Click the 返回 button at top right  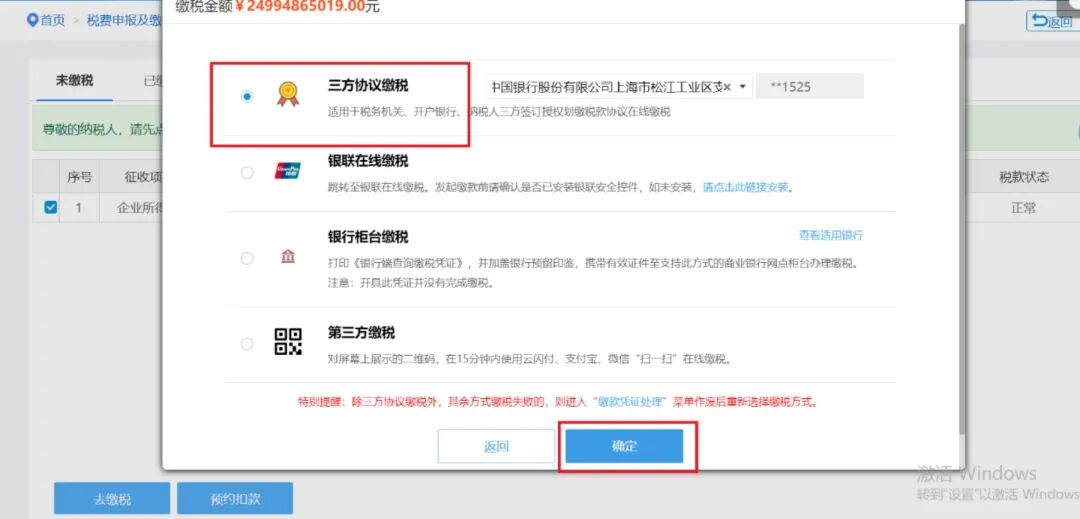(x=1052, y=21)
